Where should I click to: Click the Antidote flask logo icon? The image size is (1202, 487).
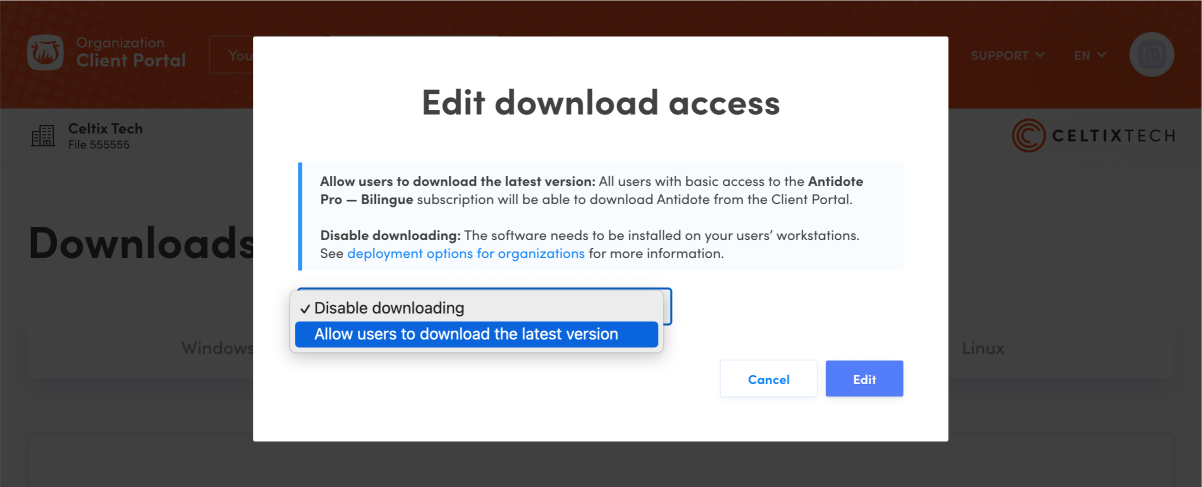(x=46, y=54)
